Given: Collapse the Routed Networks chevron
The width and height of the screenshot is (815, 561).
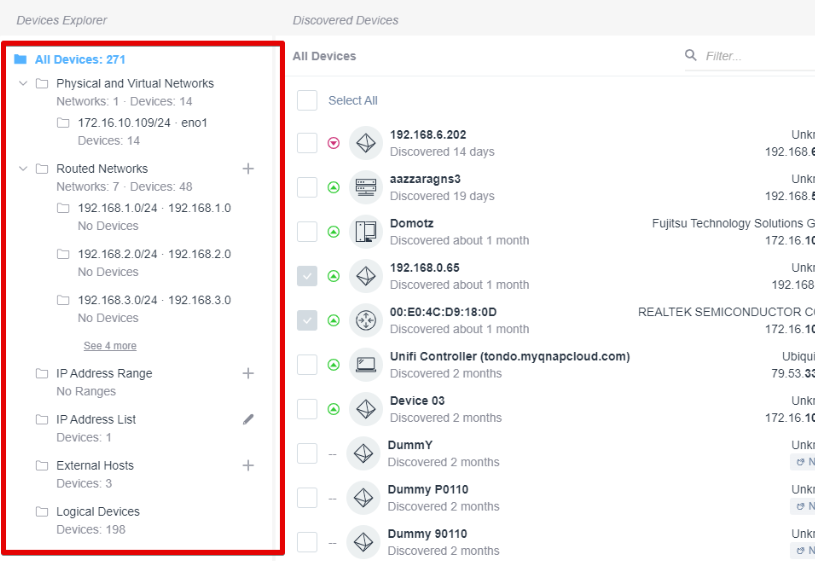Looking at the screenshot, I should pos(23,169).
